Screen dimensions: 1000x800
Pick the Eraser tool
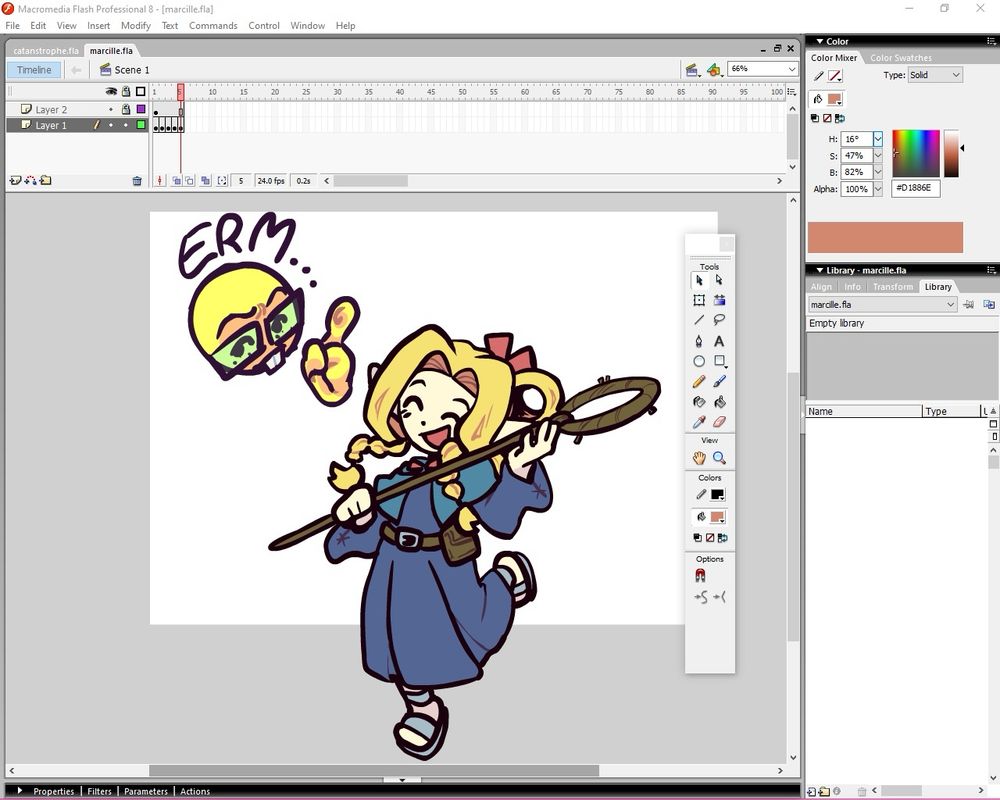coord(719,422)
